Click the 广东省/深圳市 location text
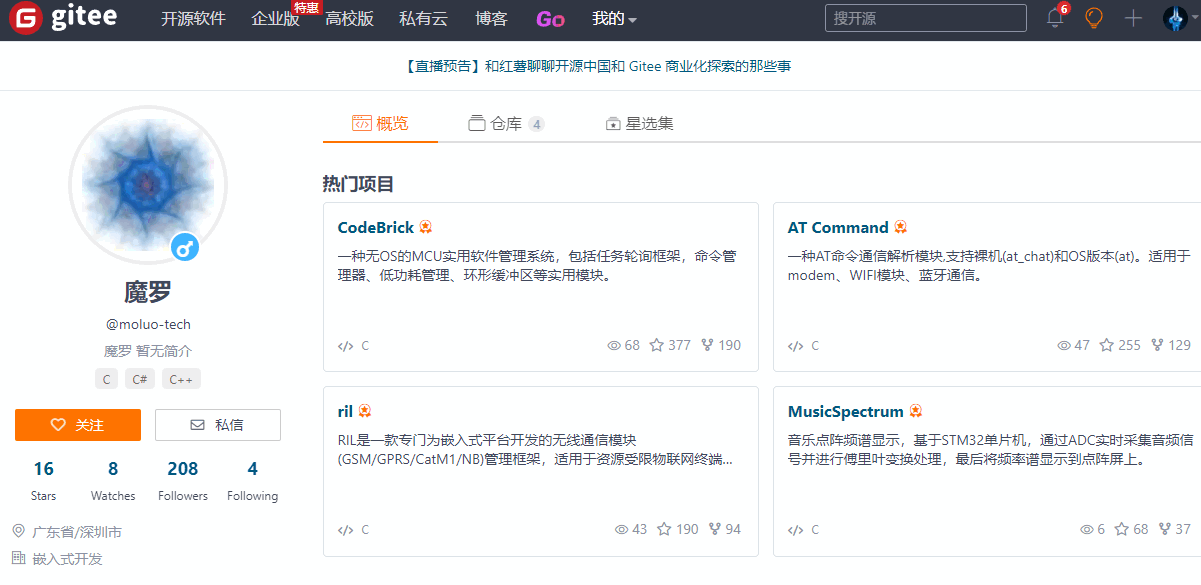 tap(77, 532)
